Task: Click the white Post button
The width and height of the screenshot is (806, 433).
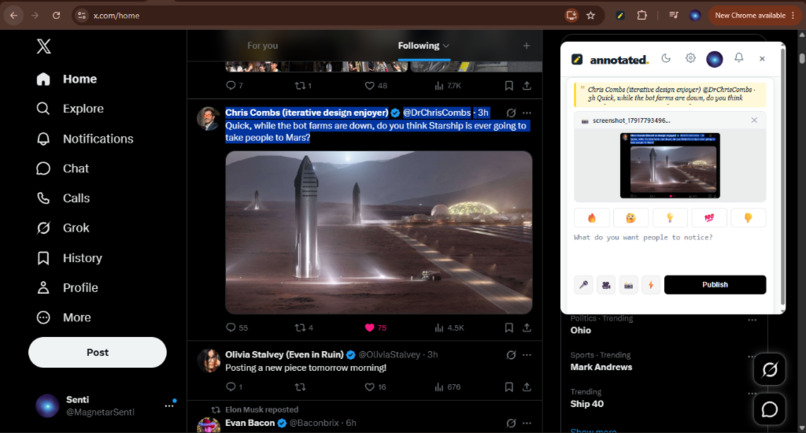Action: [97, 352]
